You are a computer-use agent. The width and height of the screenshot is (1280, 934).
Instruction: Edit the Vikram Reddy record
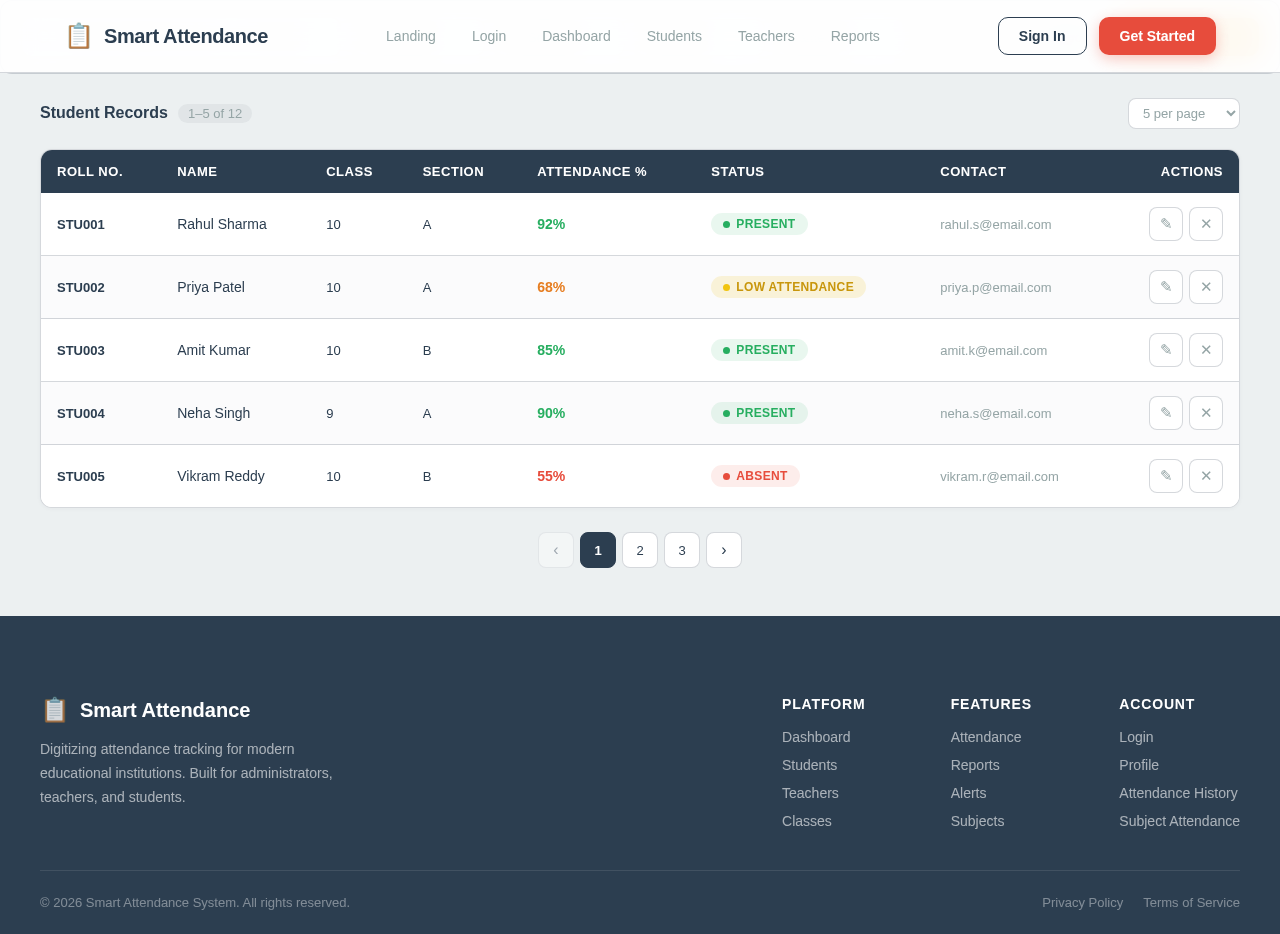pos(1166,476)
